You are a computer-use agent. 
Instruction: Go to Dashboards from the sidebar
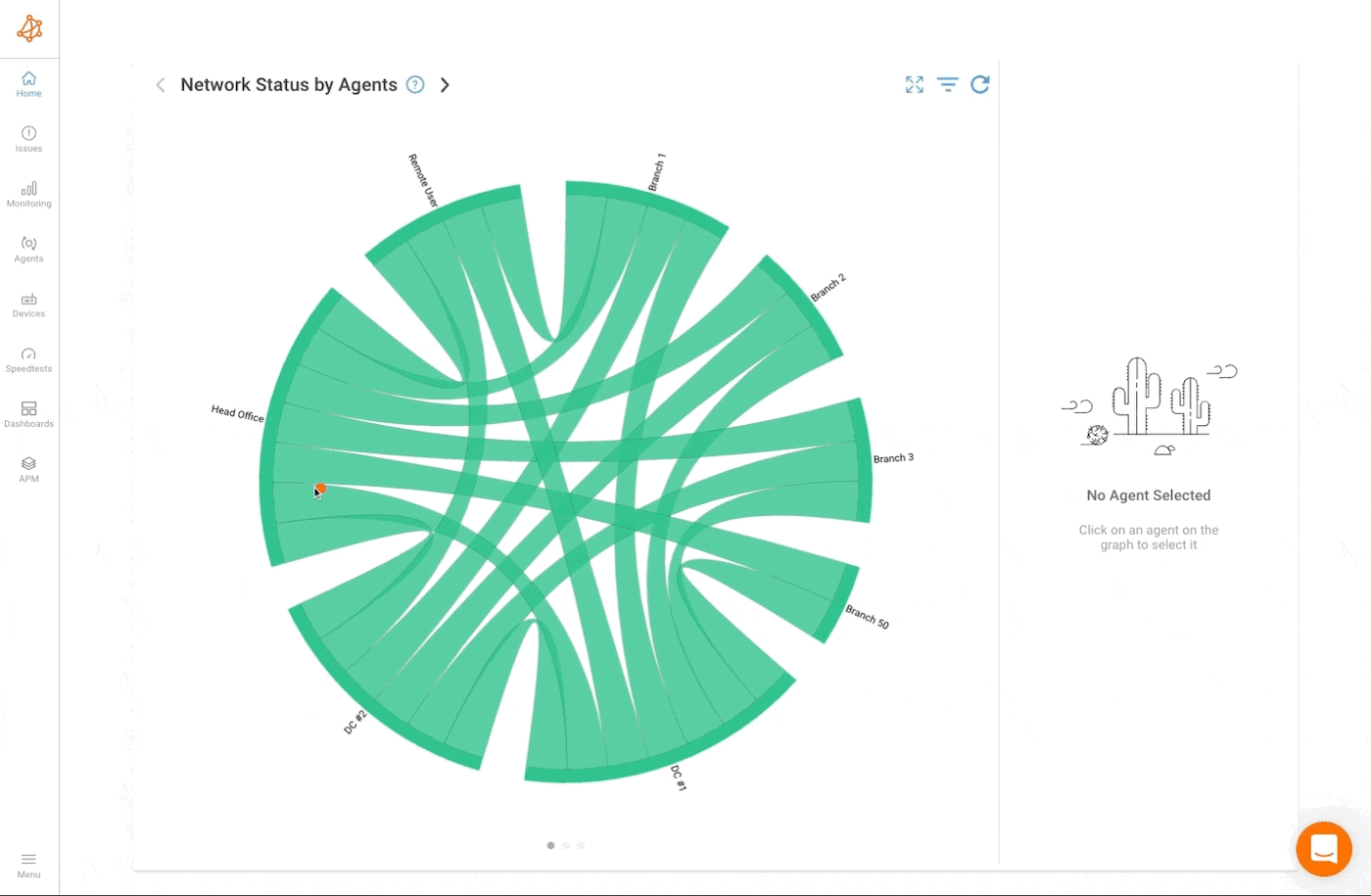28,414
